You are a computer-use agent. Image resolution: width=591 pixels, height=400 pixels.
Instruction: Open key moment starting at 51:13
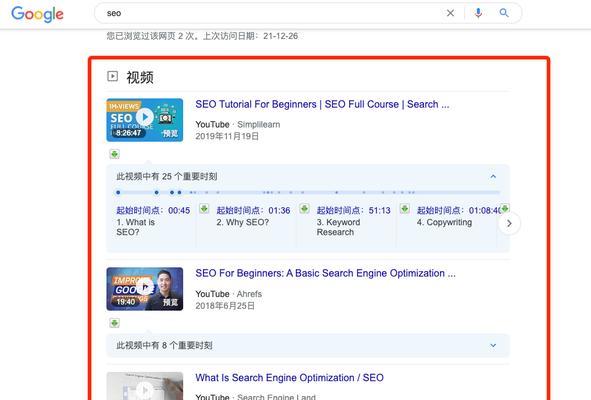click(x=354, y=210)
